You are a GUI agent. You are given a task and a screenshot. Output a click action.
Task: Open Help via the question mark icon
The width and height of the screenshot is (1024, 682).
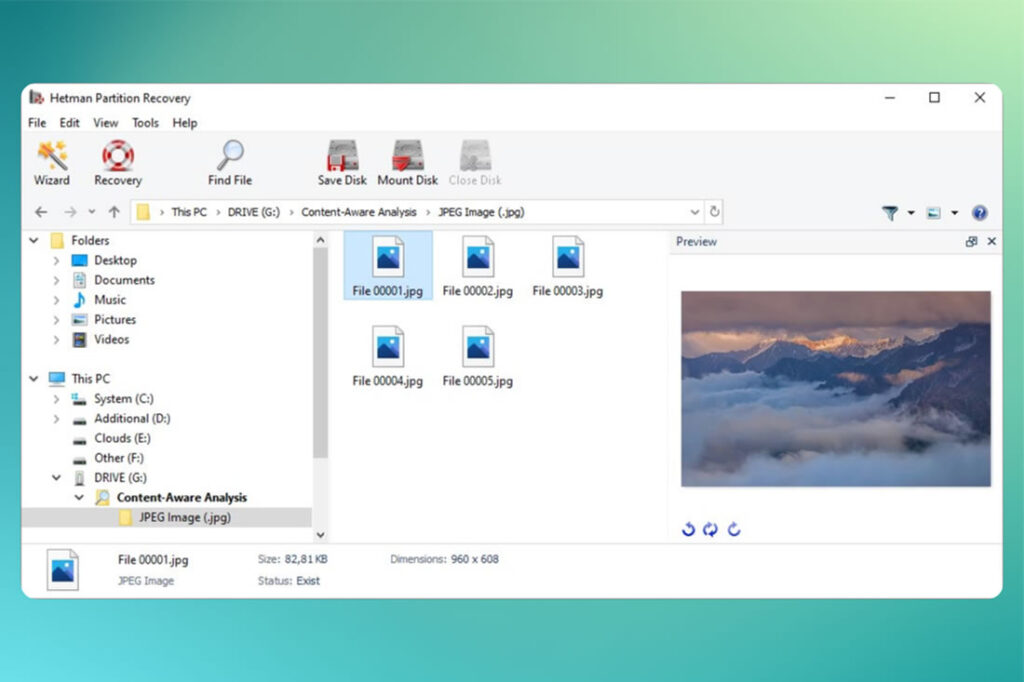click(980, 212)
